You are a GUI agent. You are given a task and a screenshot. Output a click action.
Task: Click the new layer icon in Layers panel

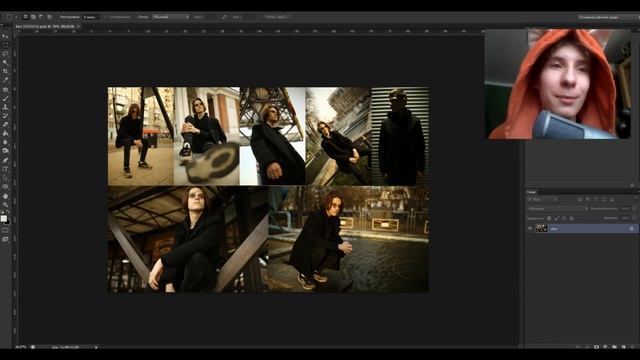[623, 347]
